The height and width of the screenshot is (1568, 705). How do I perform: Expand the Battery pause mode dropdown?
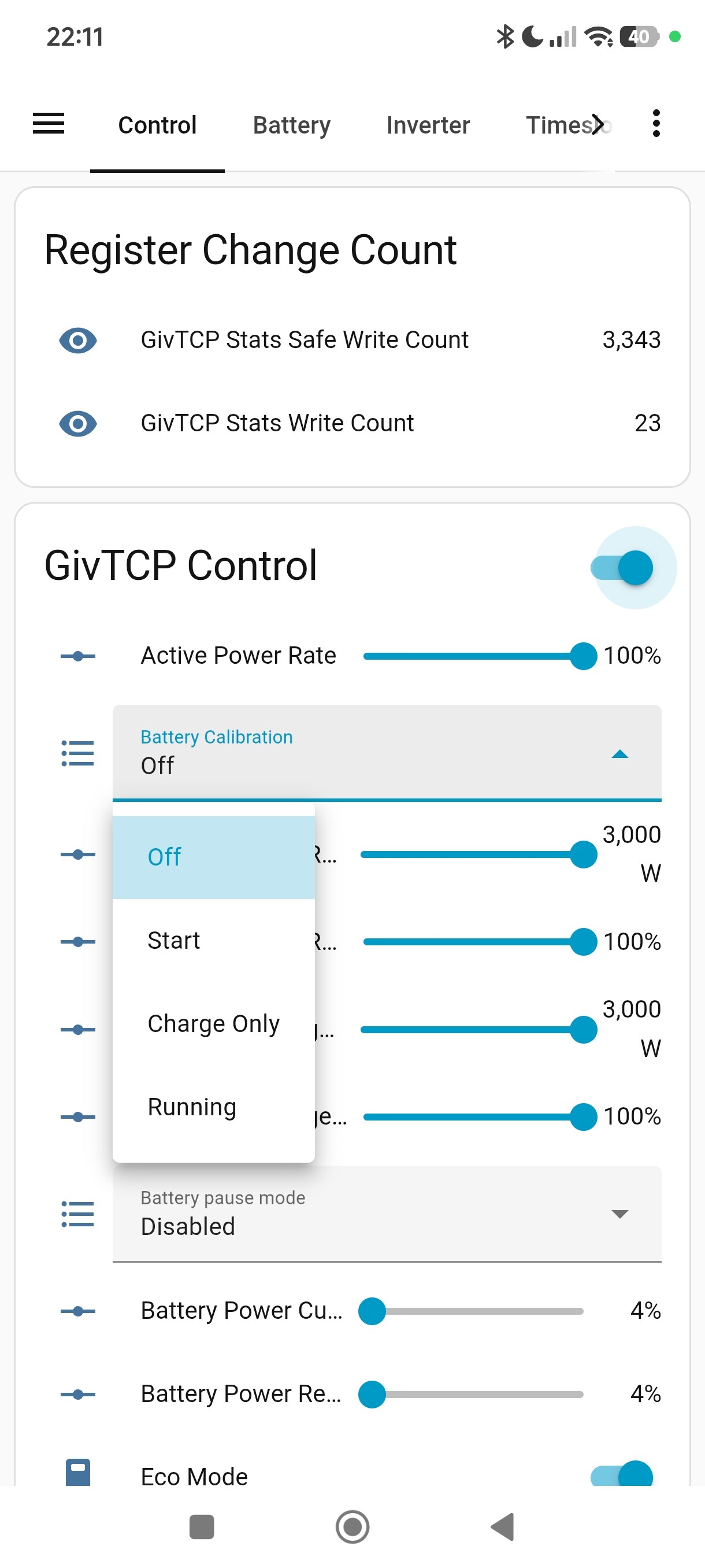[619, 1214]
